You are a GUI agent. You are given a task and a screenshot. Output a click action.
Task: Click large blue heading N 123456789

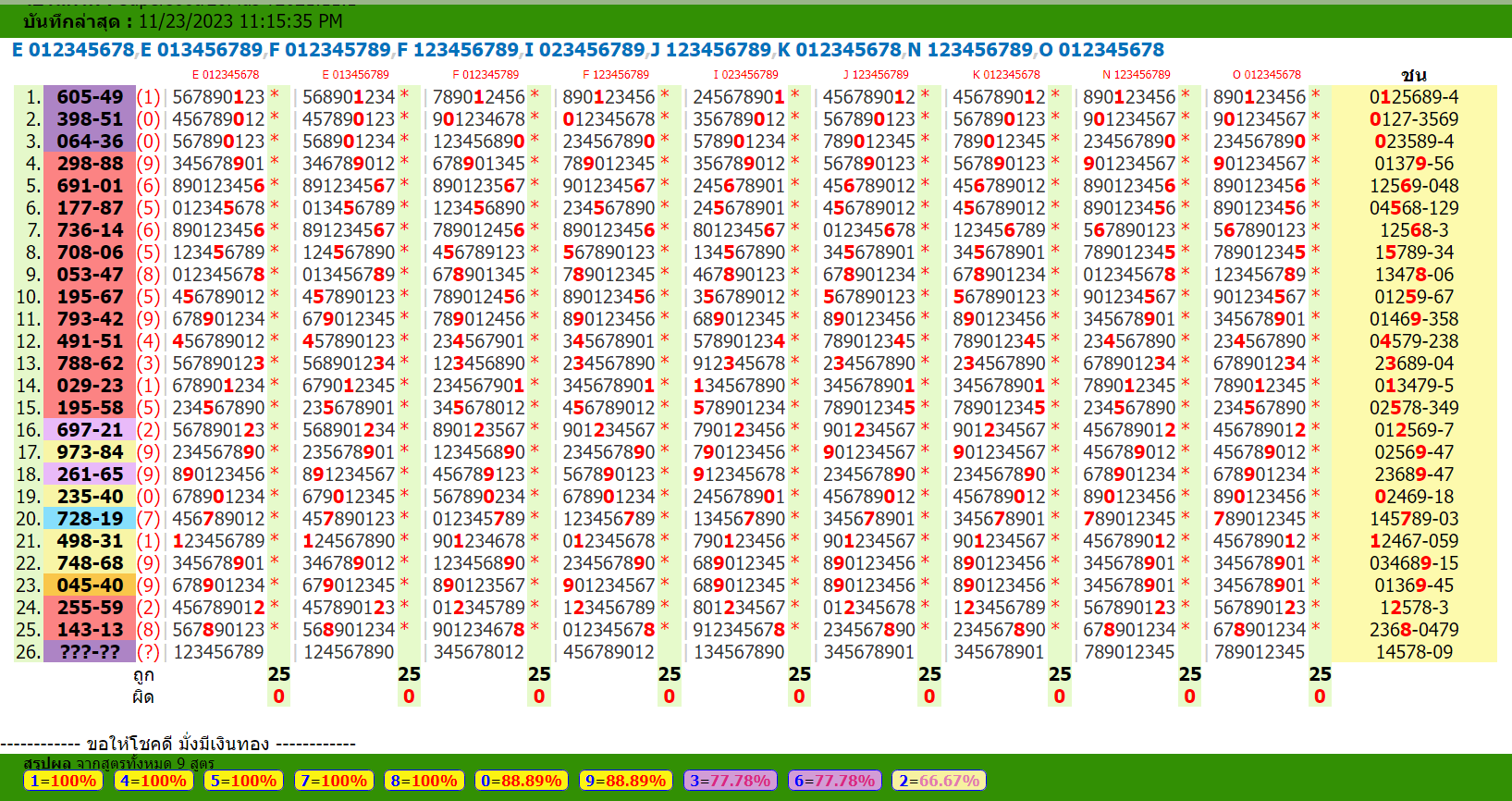point(970,50)
